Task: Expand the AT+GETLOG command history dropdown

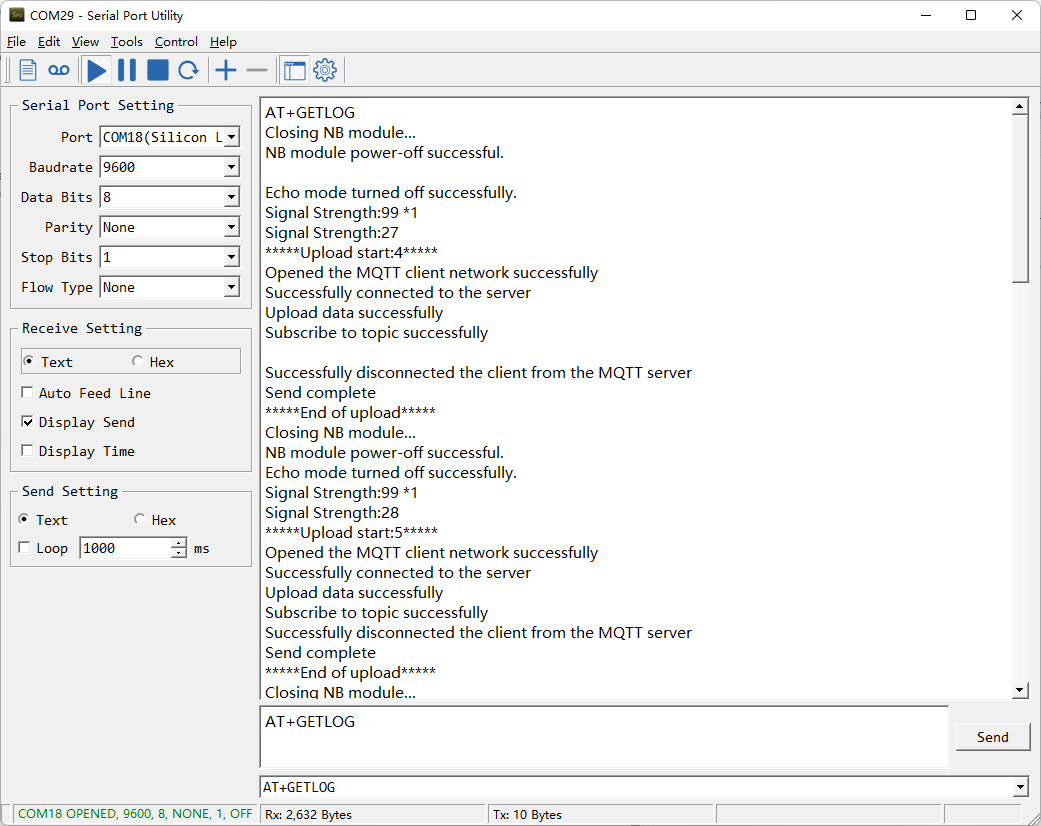Action: point(1020,787)
